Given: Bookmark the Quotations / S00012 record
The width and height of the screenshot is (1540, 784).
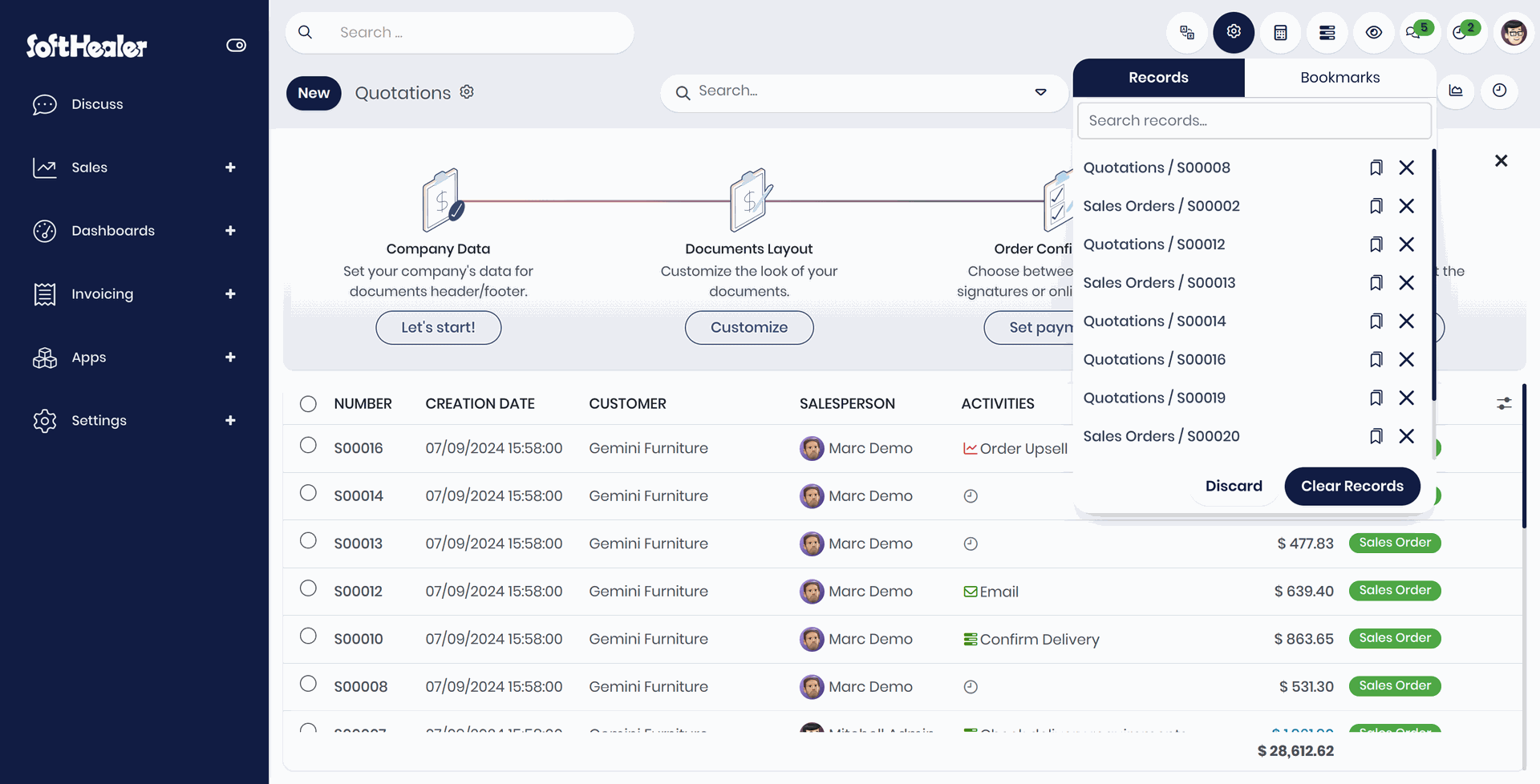Looking at the screenshot, I should pyautogui.click(x=1376, y=244).
